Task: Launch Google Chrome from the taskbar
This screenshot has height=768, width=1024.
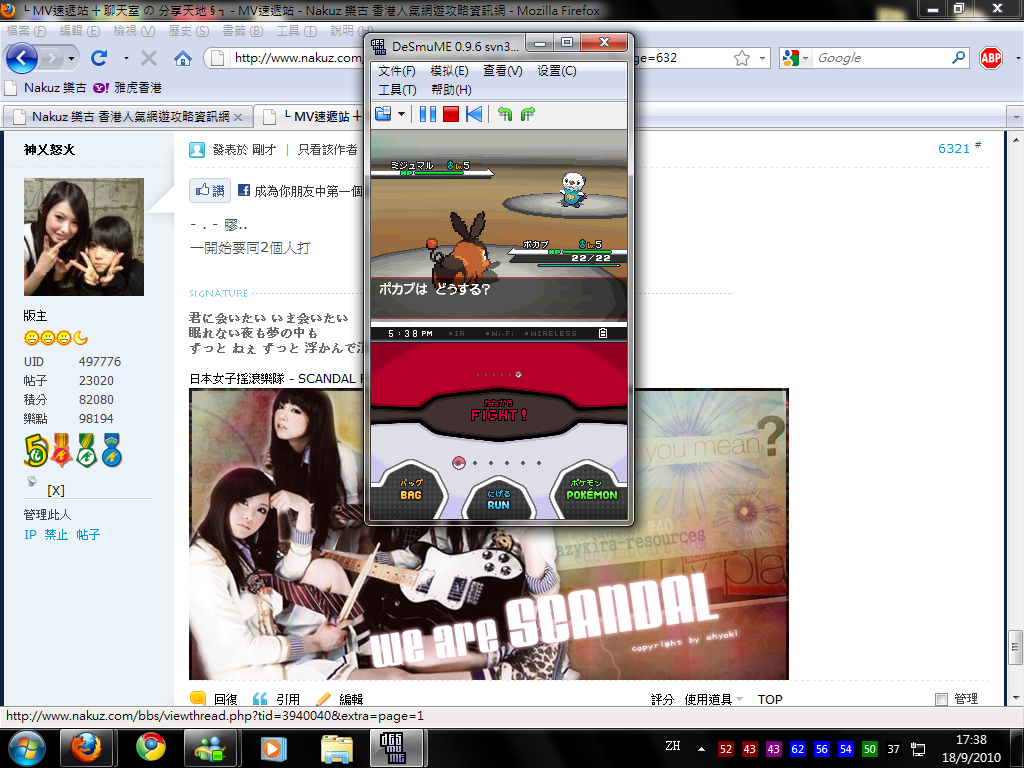Action: [151, 748]
